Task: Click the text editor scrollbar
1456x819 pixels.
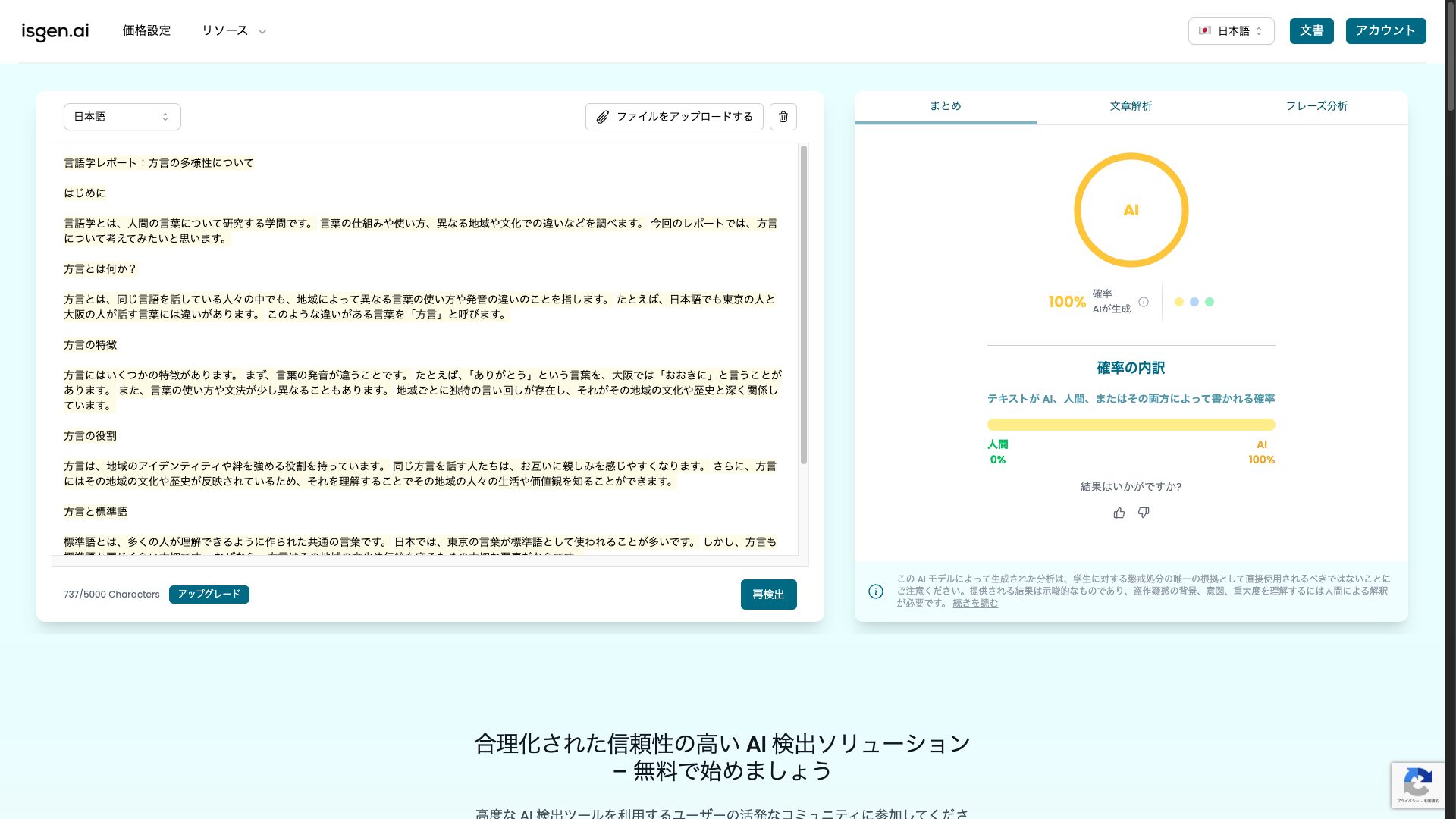Action: [804, 305]
